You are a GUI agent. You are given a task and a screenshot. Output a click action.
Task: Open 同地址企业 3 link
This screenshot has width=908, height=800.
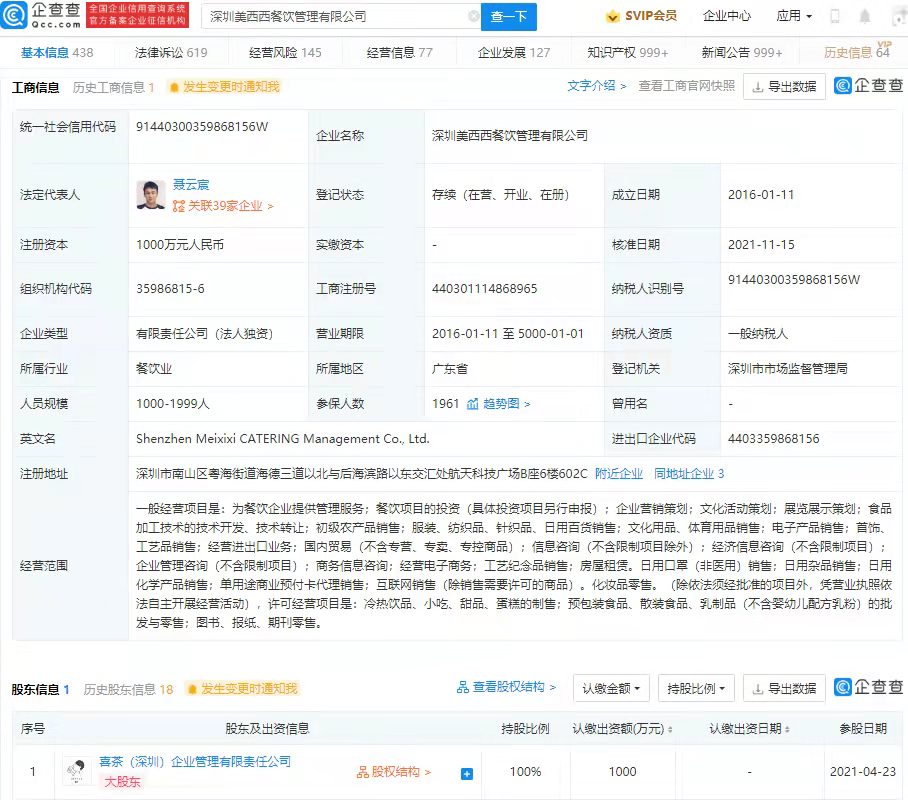pos(689,474)
